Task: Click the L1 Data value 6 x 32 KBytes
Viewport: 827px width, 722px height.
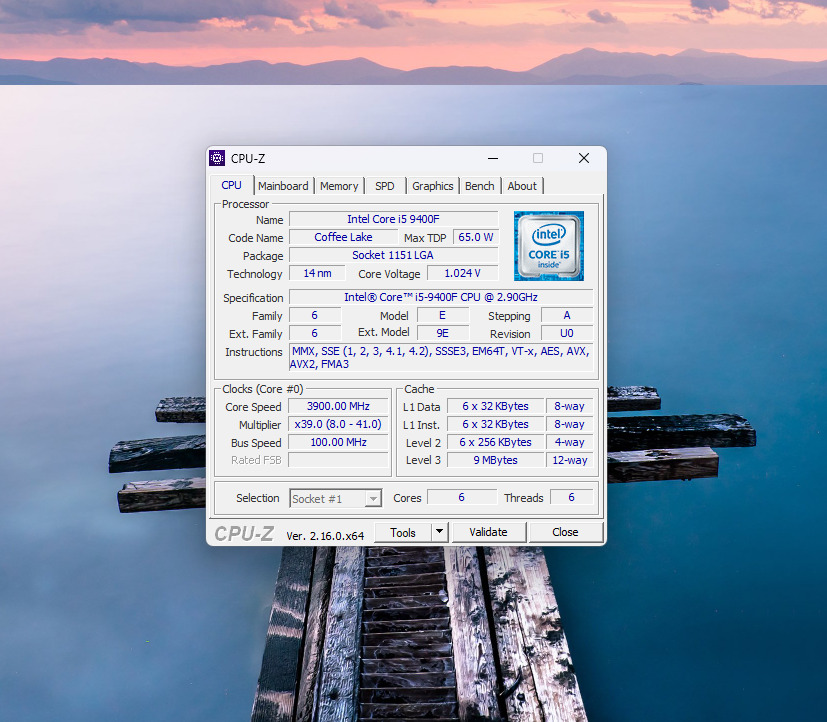Action: (495, 407)
